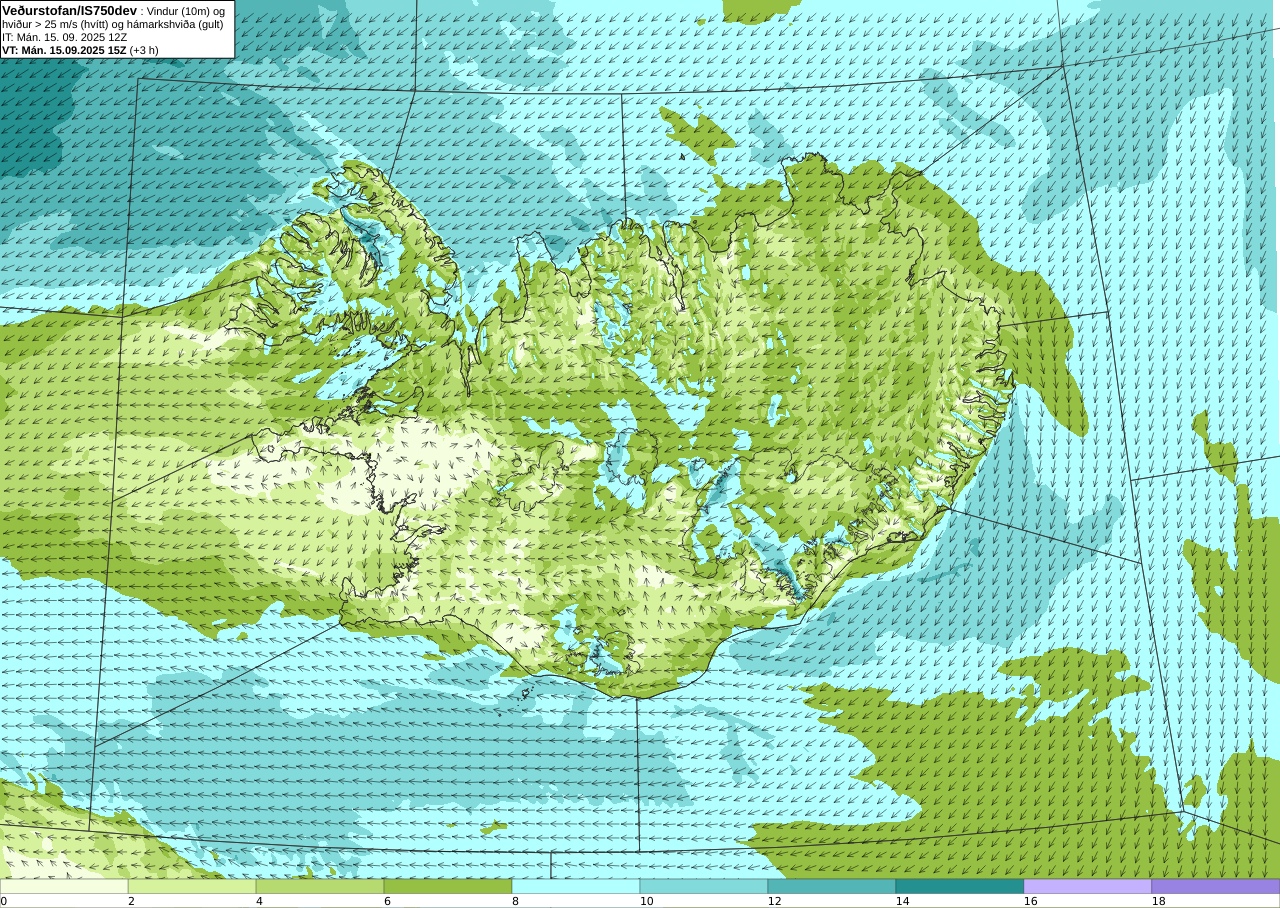Click the '18' label on the legend scale

[1158, 901]
